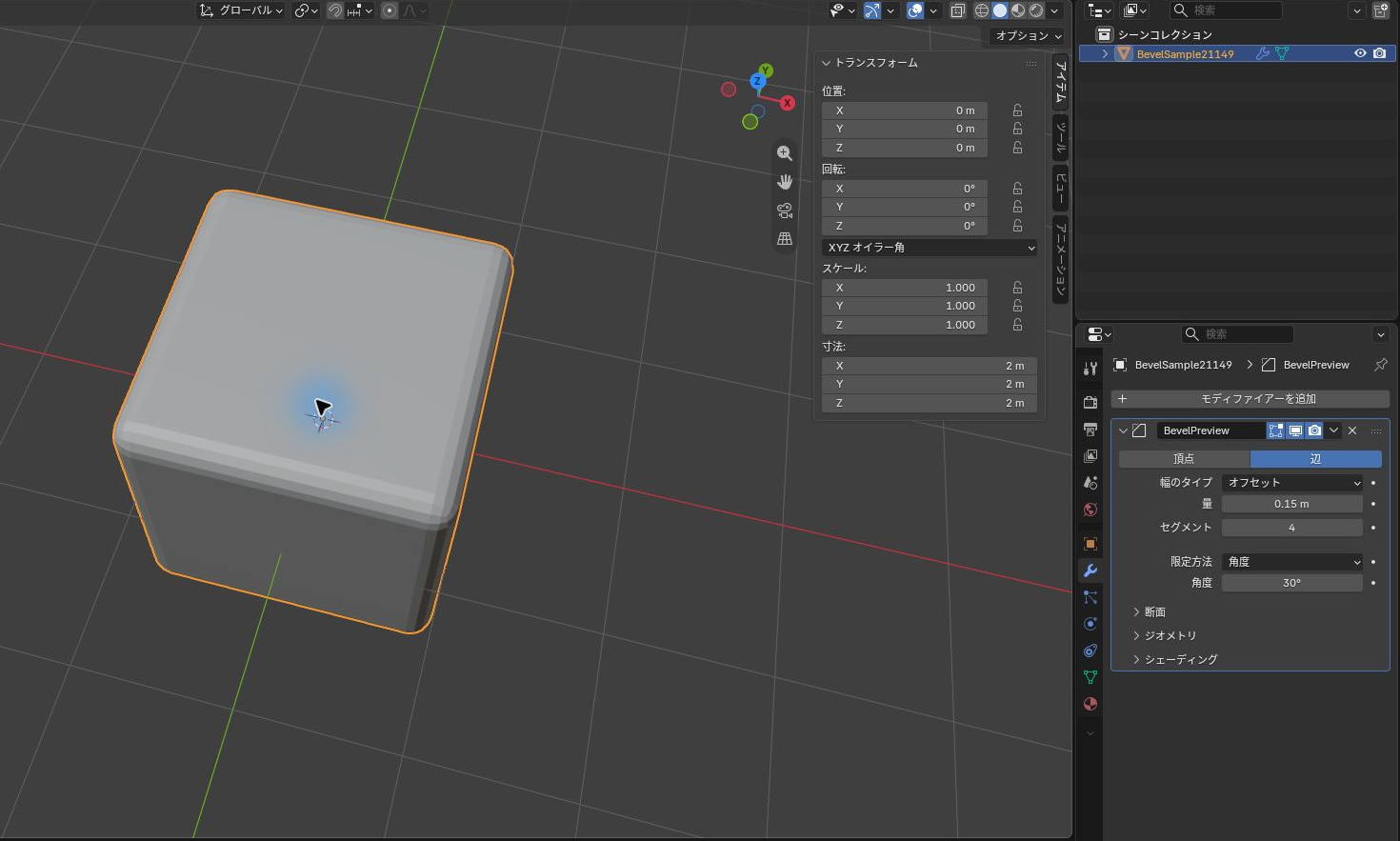Toggle BevelPreview modifier edit mode display

click(x=1276, y=431)
